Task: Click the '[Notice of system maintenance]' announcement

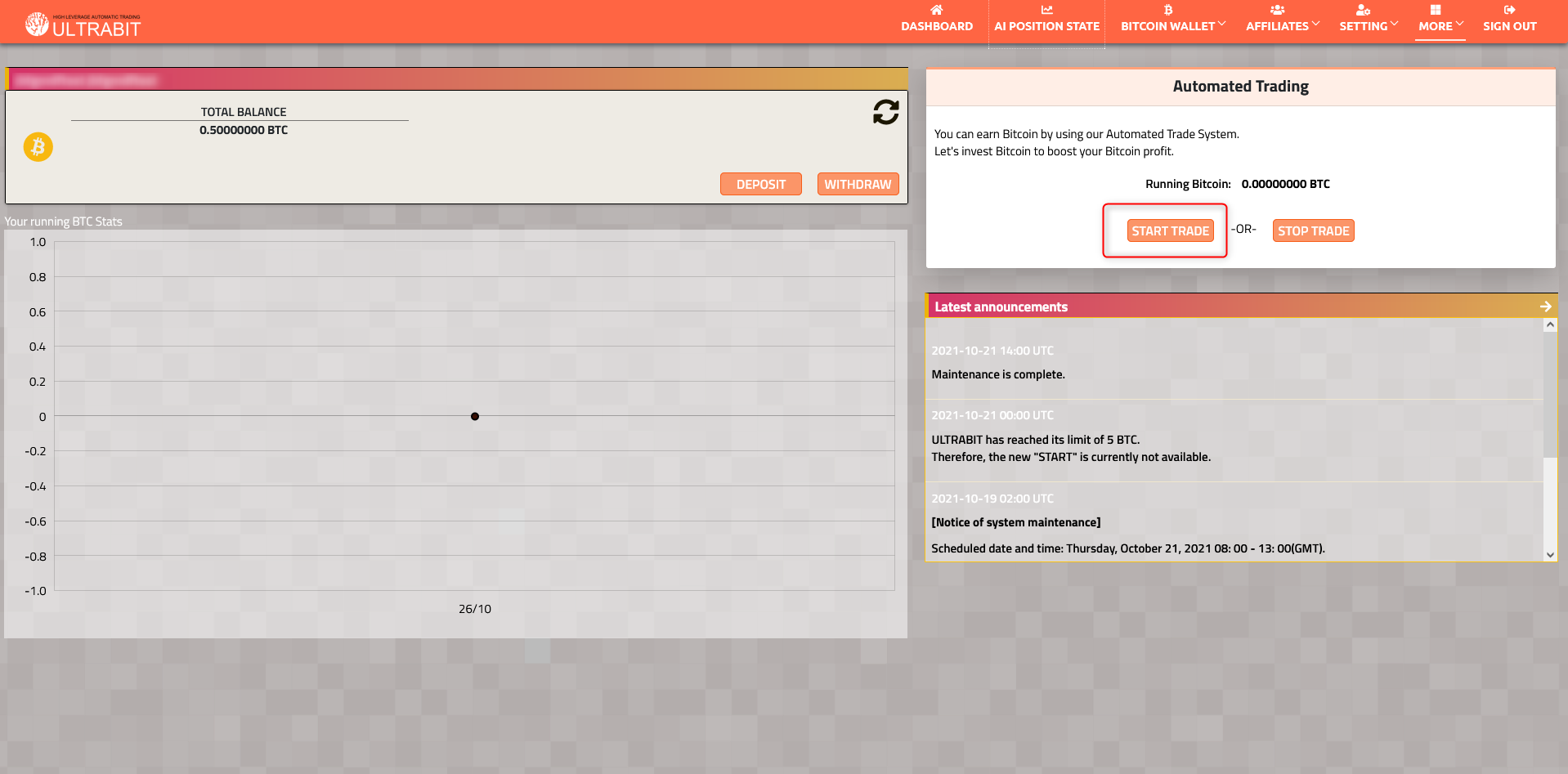Action: 1016,522
